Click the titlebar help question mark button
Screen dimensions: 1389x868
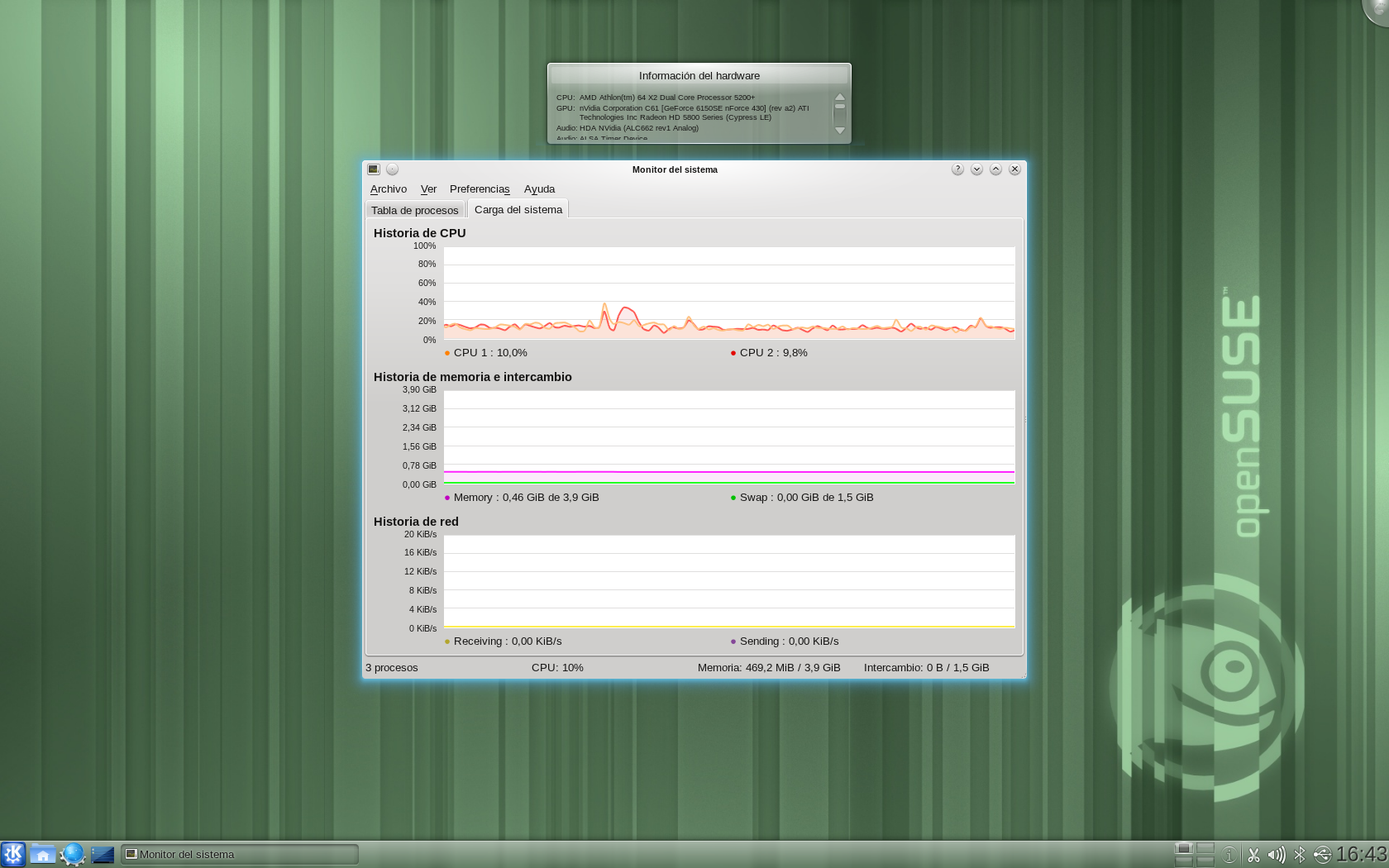(957, 169)
